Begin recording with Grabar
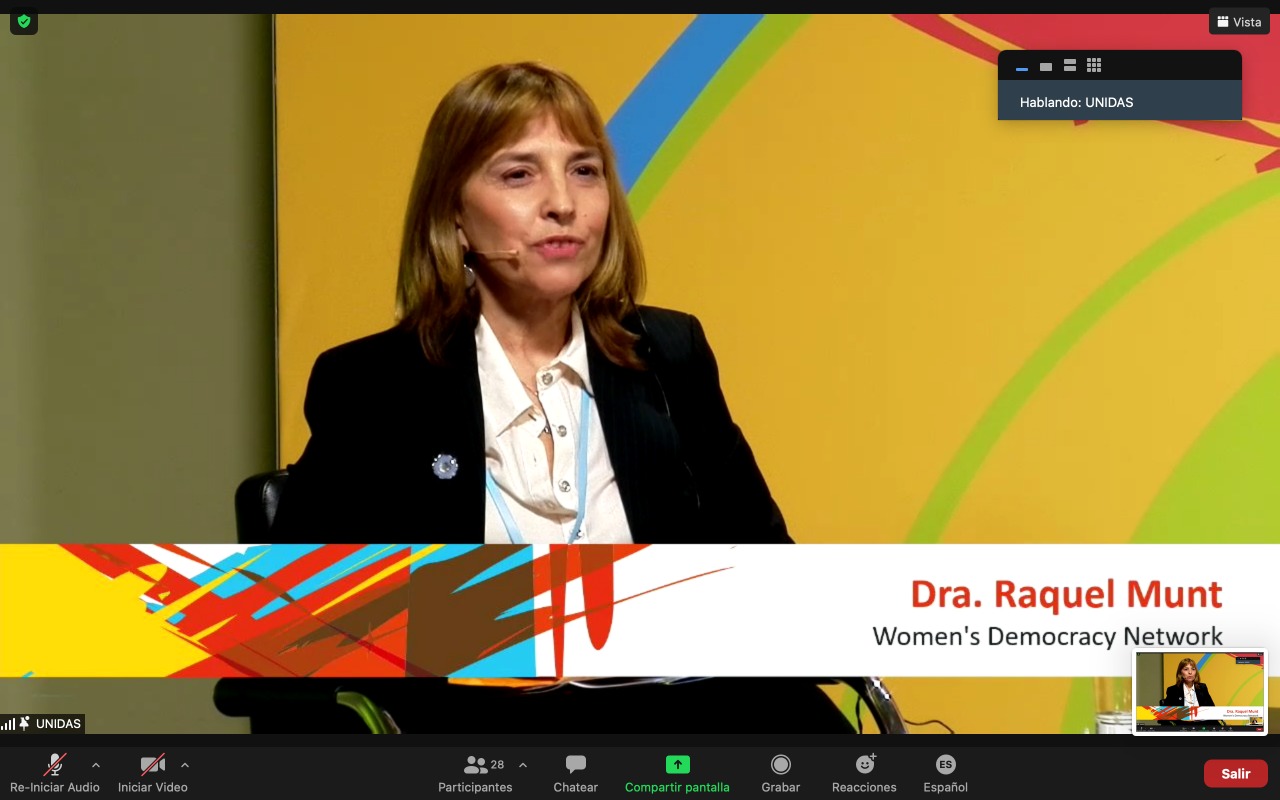Screen dimensions: 1280x800 tap(781, 773)
